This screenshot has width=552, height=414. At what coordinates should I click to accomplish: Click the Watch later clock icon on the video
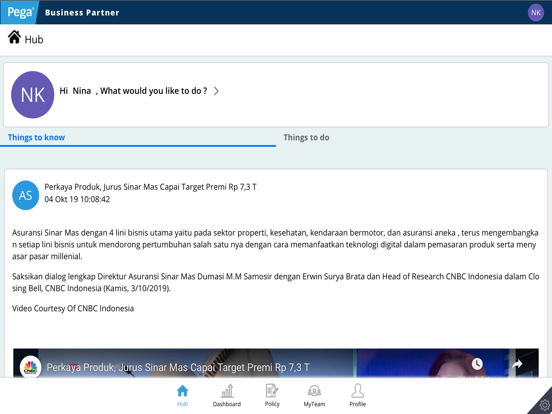[477, 364]
